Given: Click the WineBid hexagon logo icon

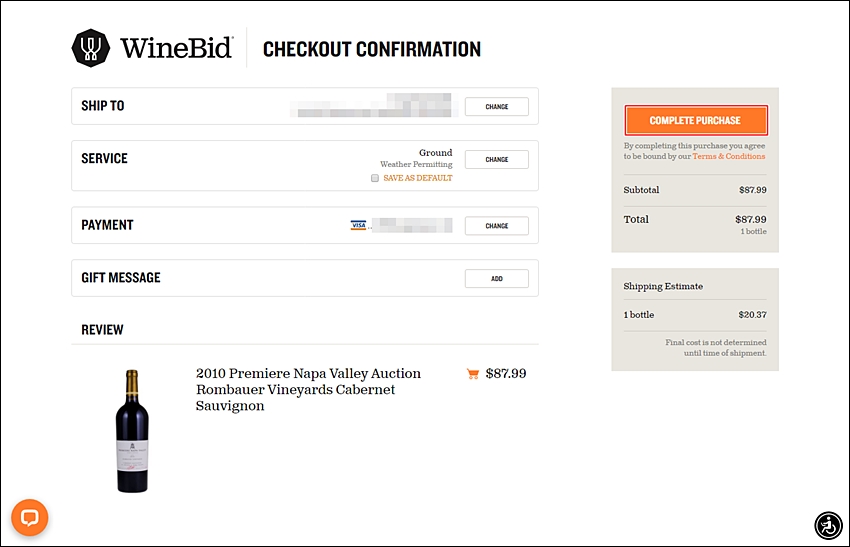Looking at the screenshot, I should pyautogui.click(x=91, y=48).
